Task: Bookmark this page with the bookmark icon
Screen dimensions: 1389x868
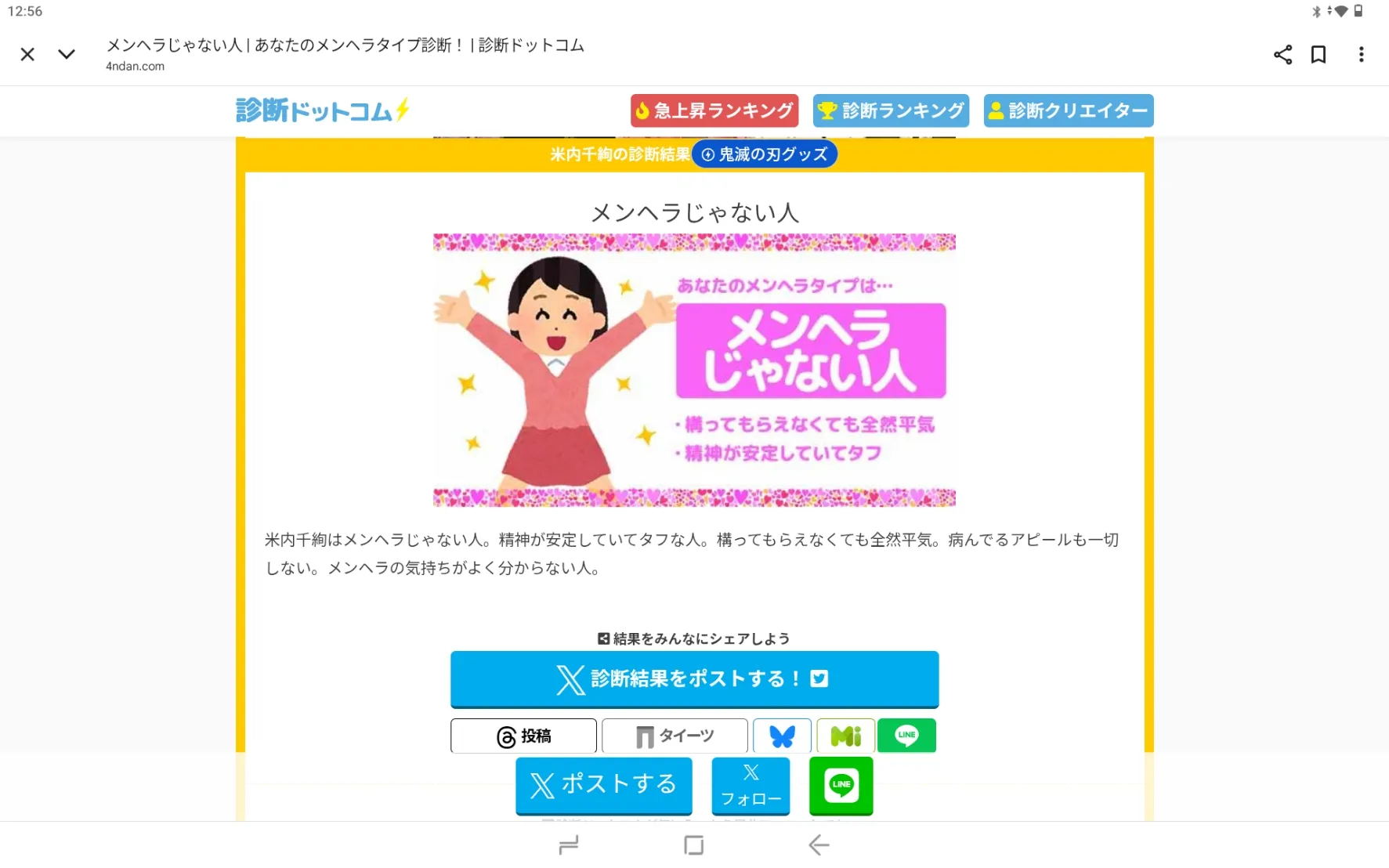Action: (1318, 54)
